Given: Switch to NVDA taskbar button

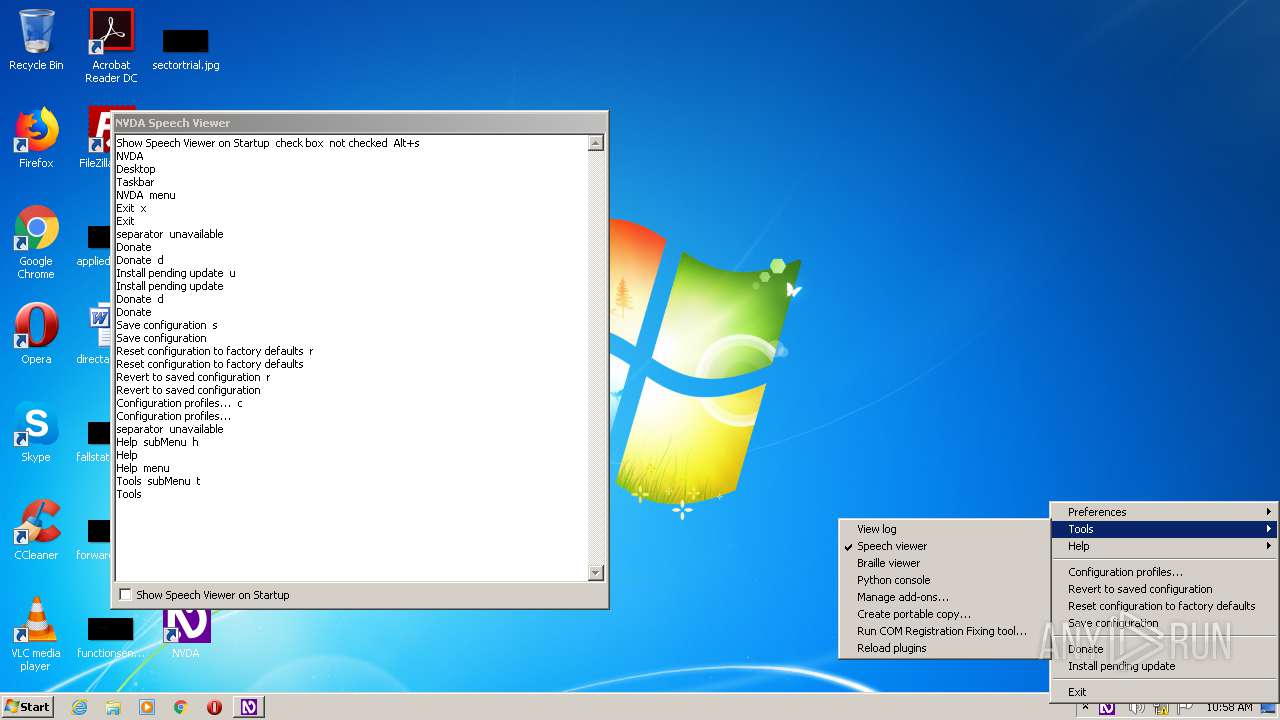Looking at the screenshot, I should [x=249, y=707].
